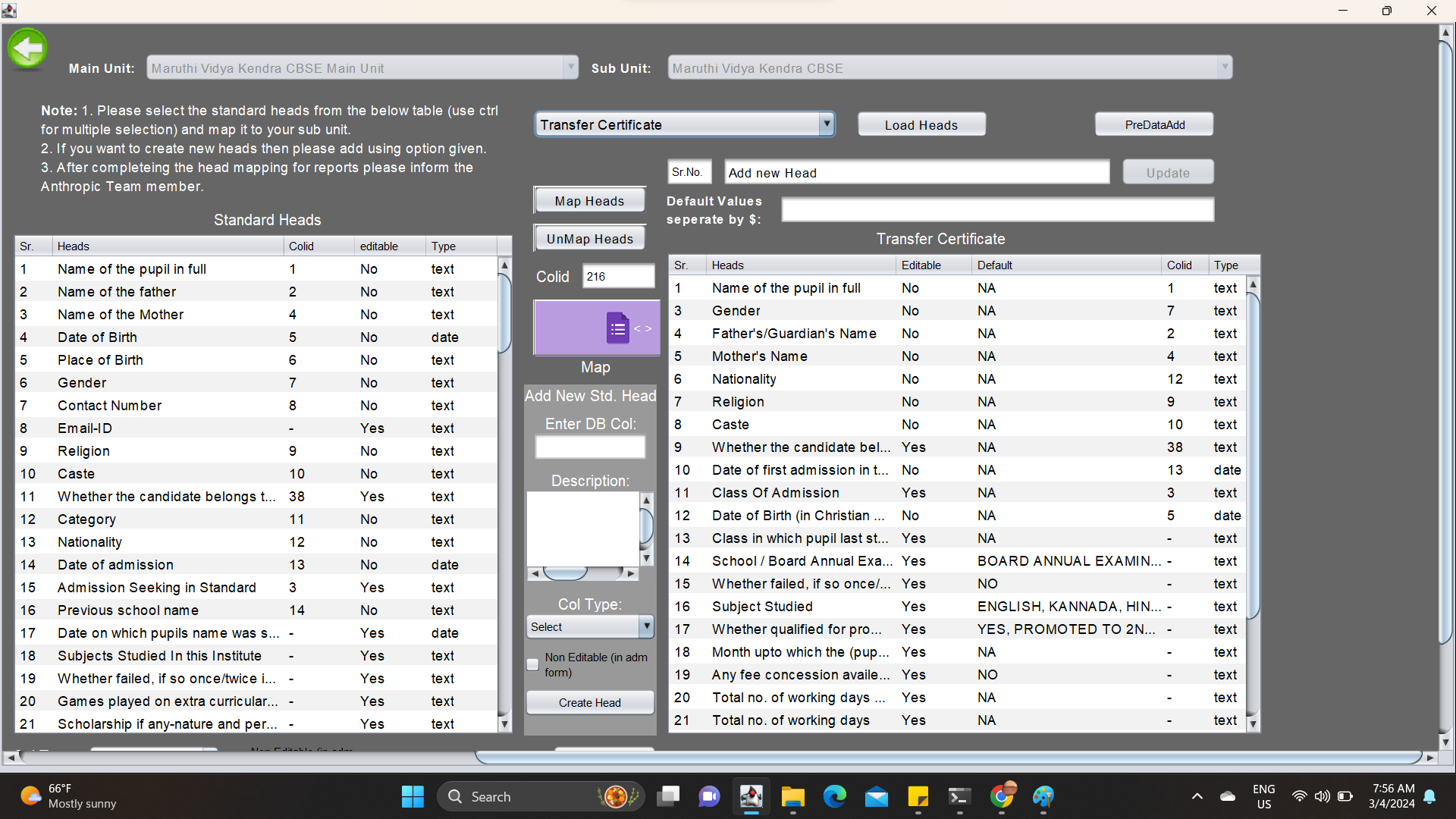This screenshot has height=819, width=1456.
Task: Expand the Transfer Certificate report dropdown
Action: point(826,124)
